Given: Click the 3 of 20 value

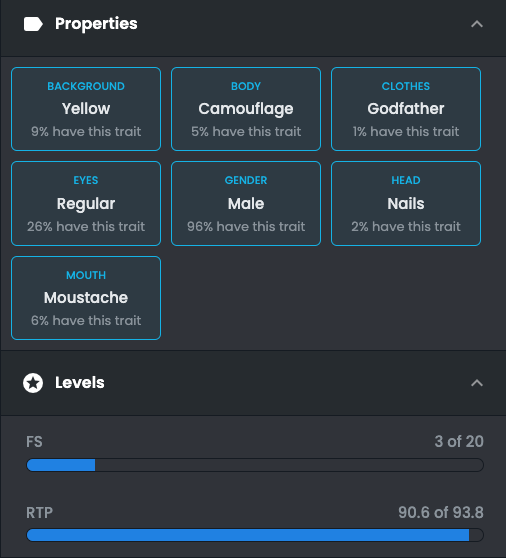Looking at the screenshot, I should point(459,442).
